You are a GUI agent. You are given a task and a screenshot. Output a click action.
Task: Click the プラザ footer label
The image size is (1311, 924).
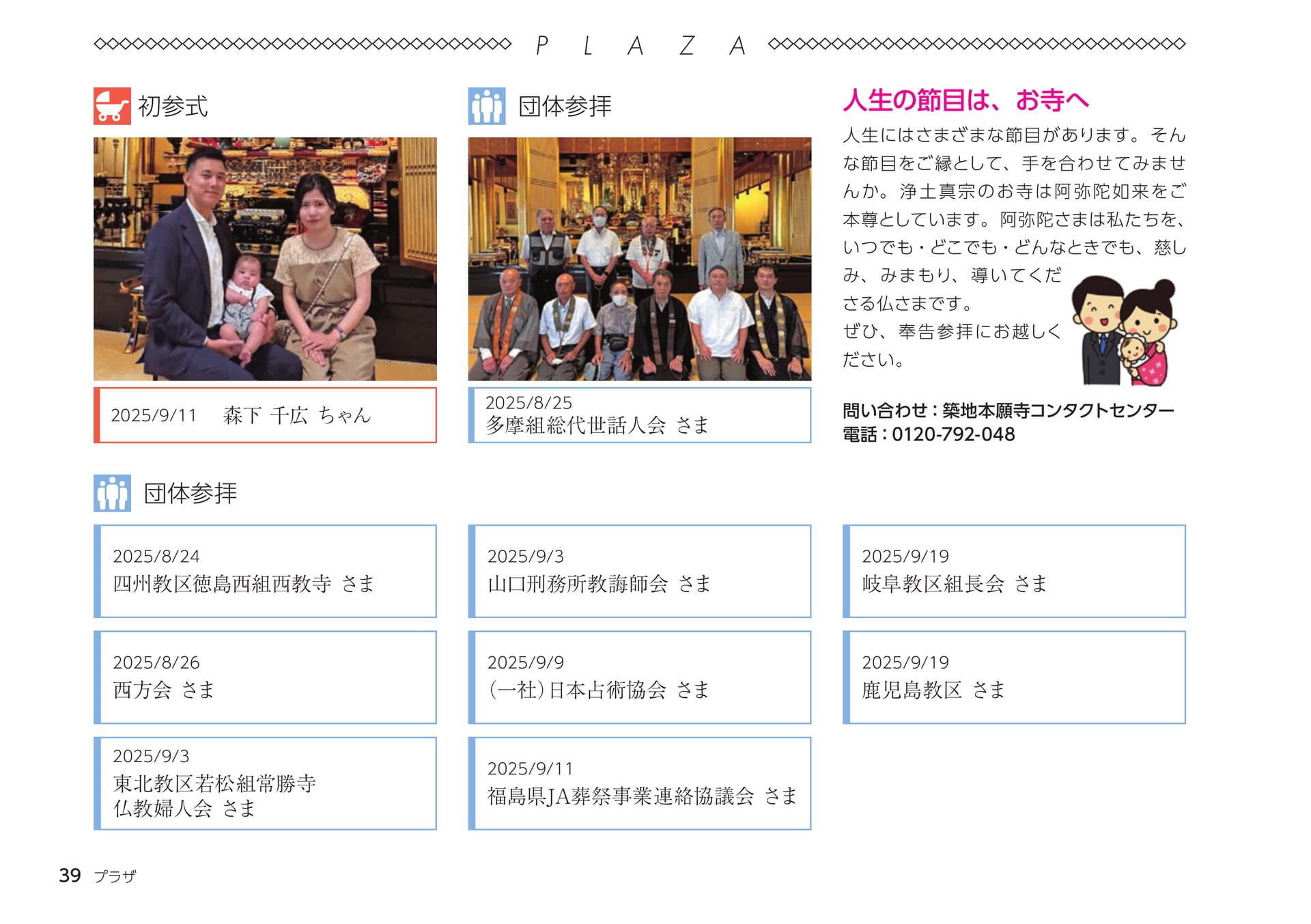[x=115, y=876]
